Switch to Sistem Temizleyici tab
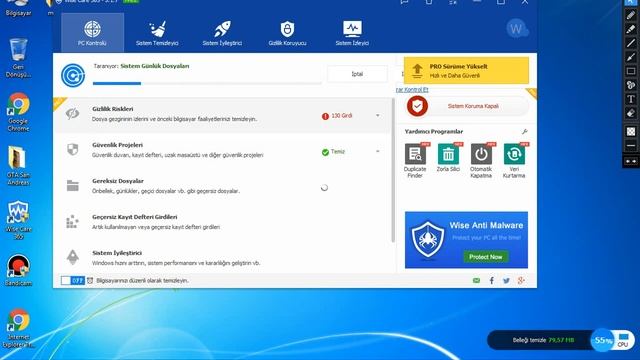 point(157,33)
